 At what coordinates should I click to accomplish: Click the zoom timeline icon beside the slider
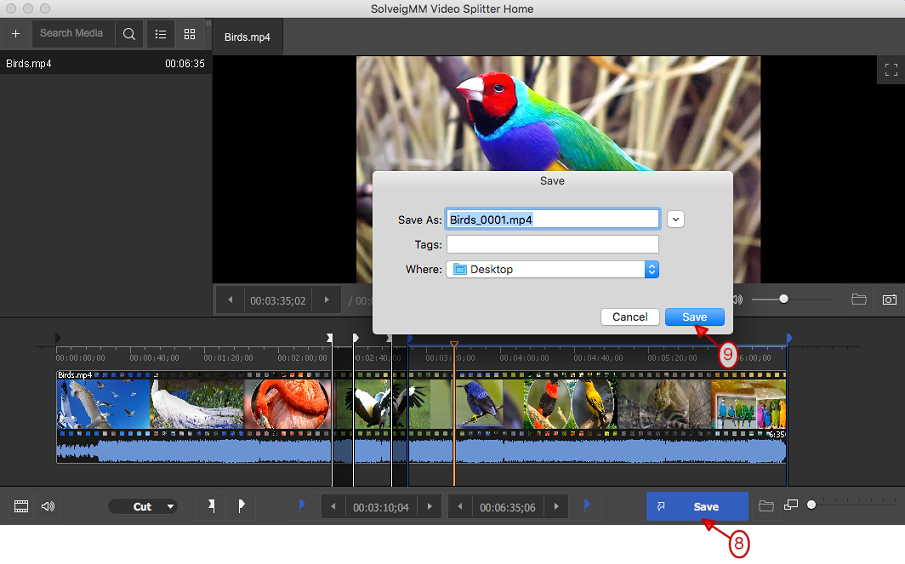click(791, 506)
